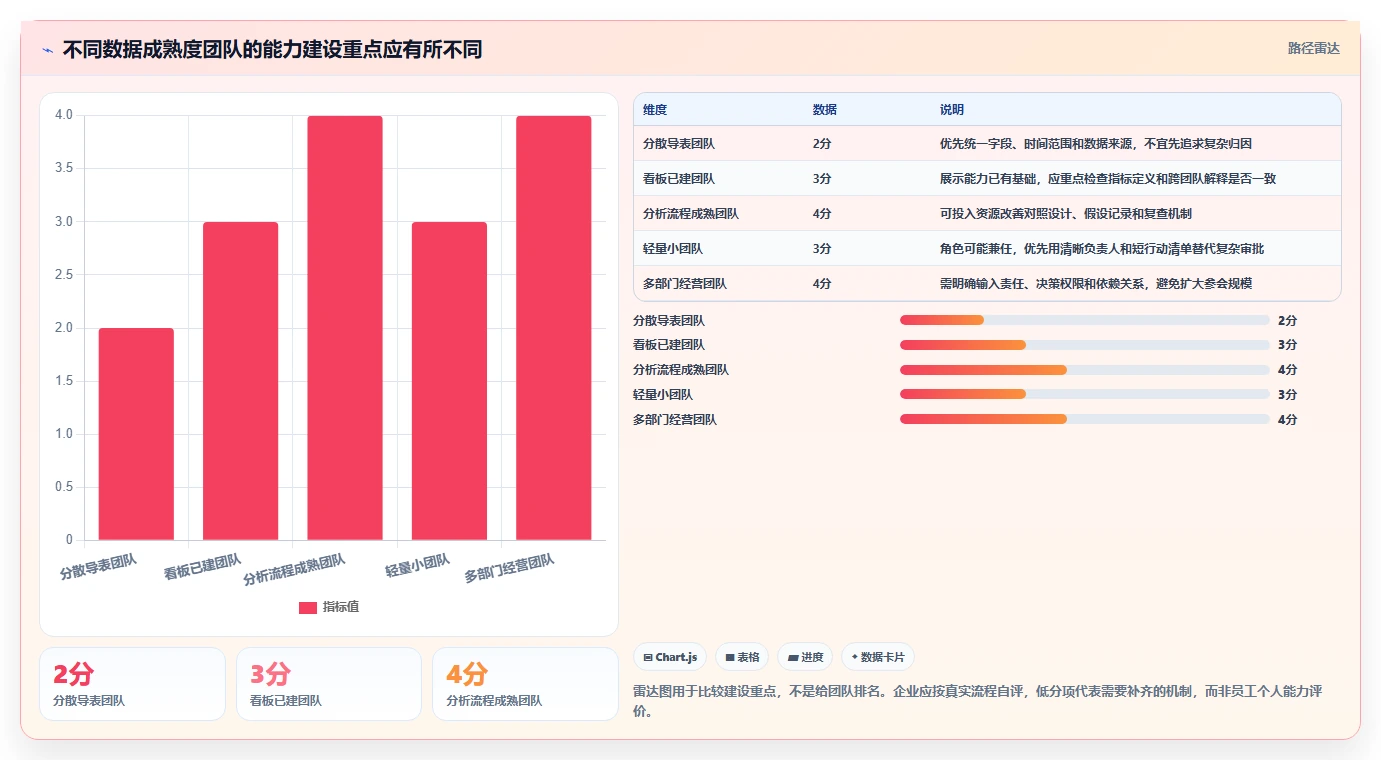Click 可投入资源改善对照设计 description cell
The width and height of the screenshot is (1381, 760).
pos(1066,214)
